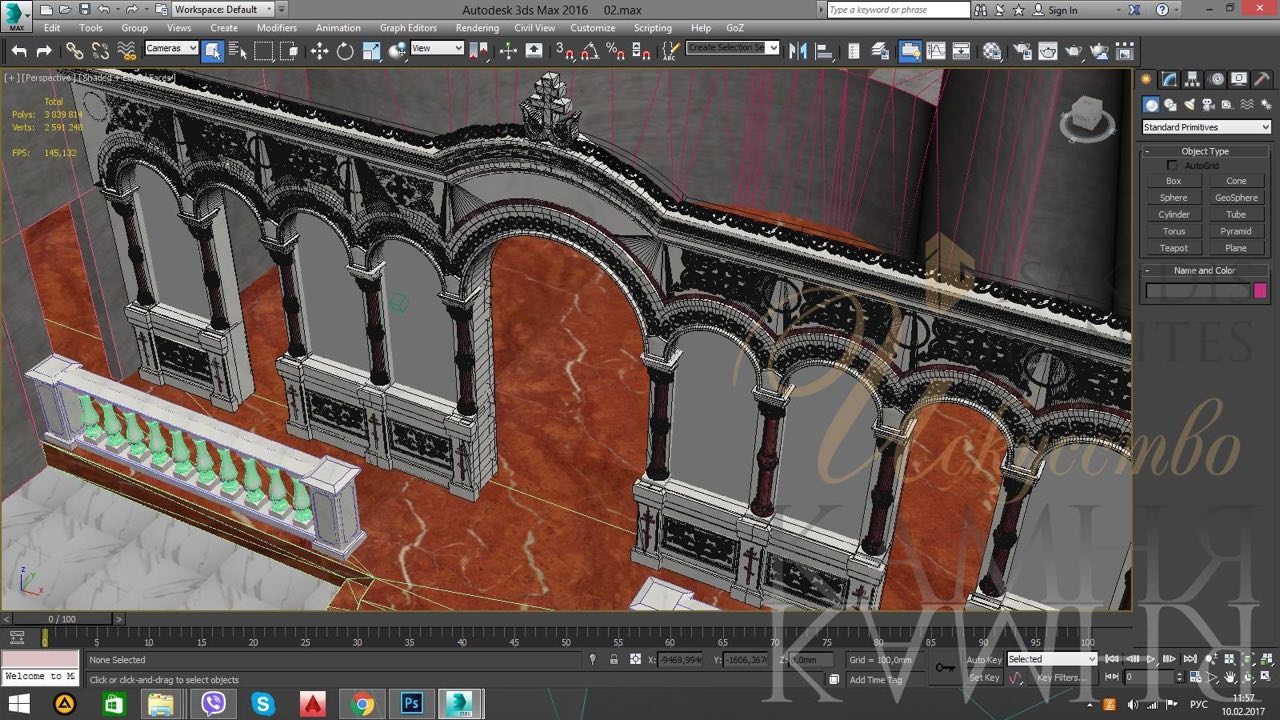The image size is (1280, 720).
Task: Open the Edit menu
Action: pyautogui.click(x=52, y=28)
